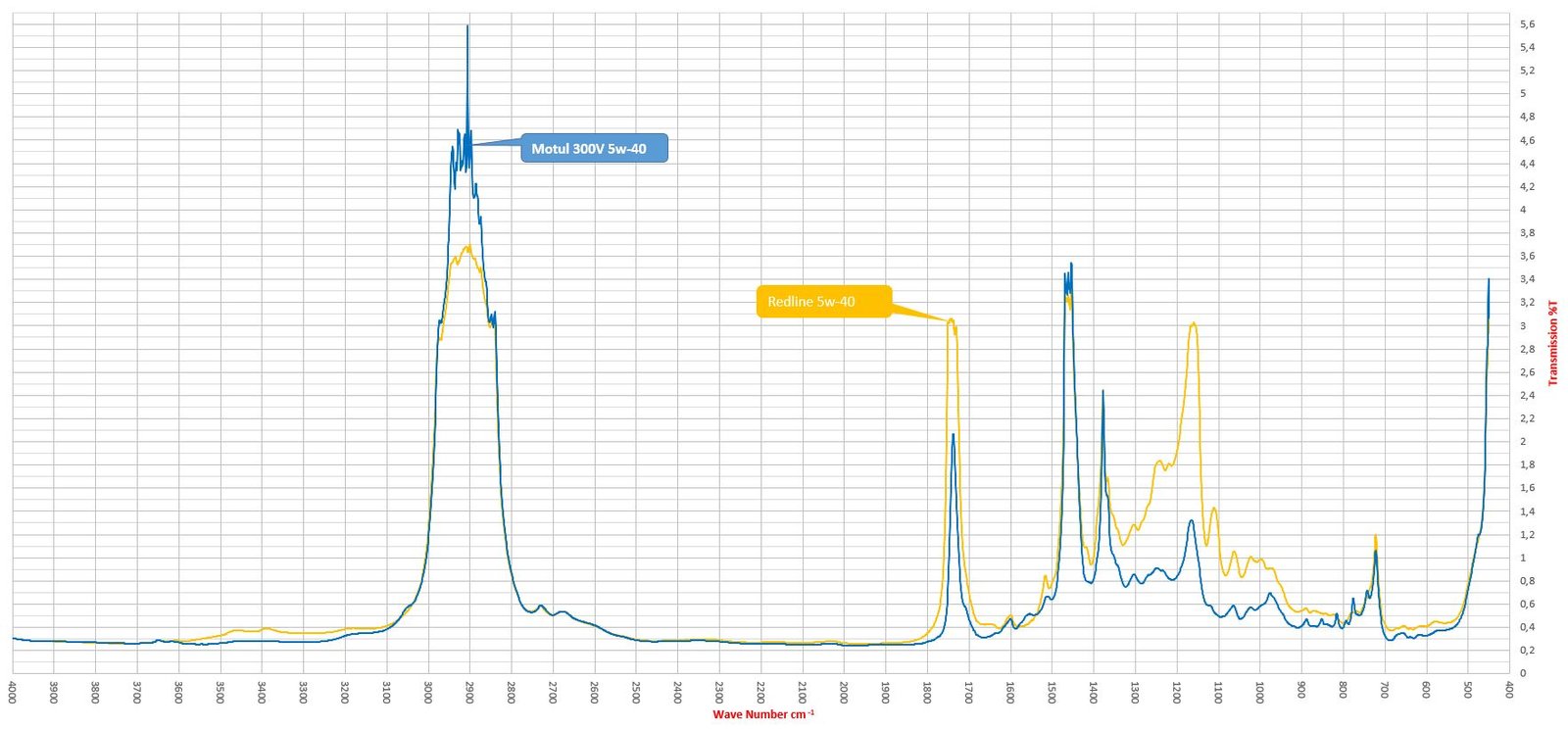Click the '1100' wave number tick label
The width and height of the screenshot is (1568, 729).
[x=1218, y=692]
